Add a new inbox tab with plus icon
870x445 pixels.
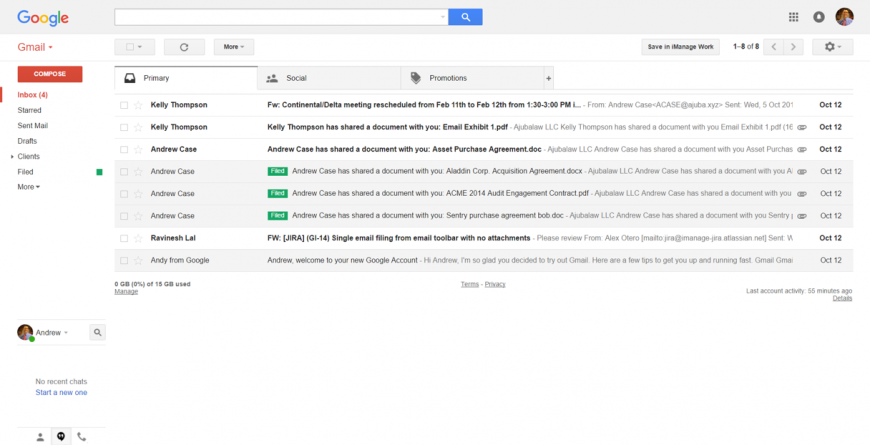[x=549, y=78]
